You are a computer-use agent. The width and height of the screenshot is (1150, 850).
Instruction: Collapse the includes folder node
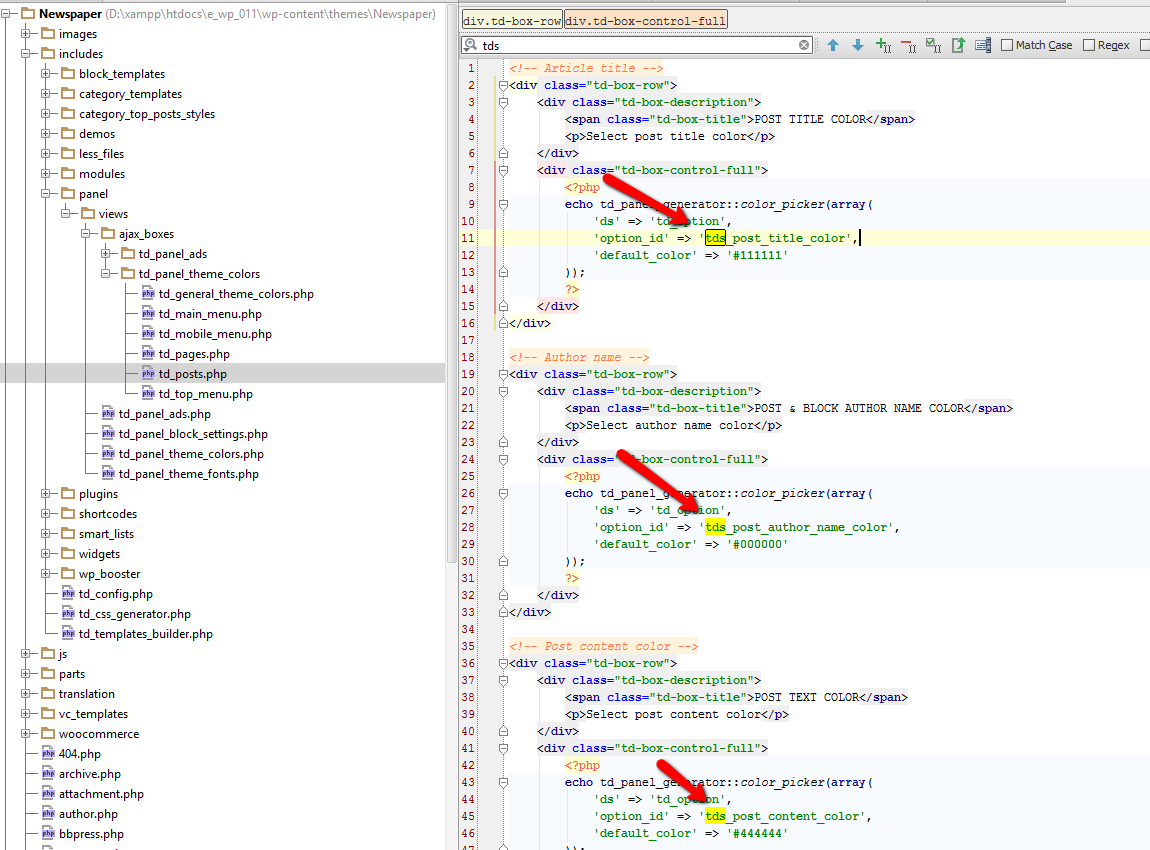point(26,54)
